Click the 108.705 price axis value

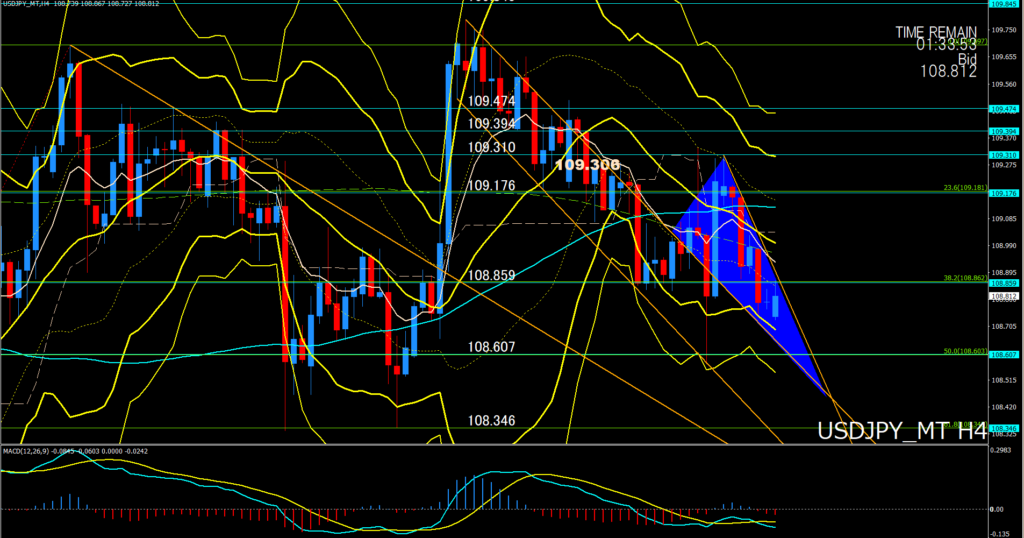click(1004, 326)
